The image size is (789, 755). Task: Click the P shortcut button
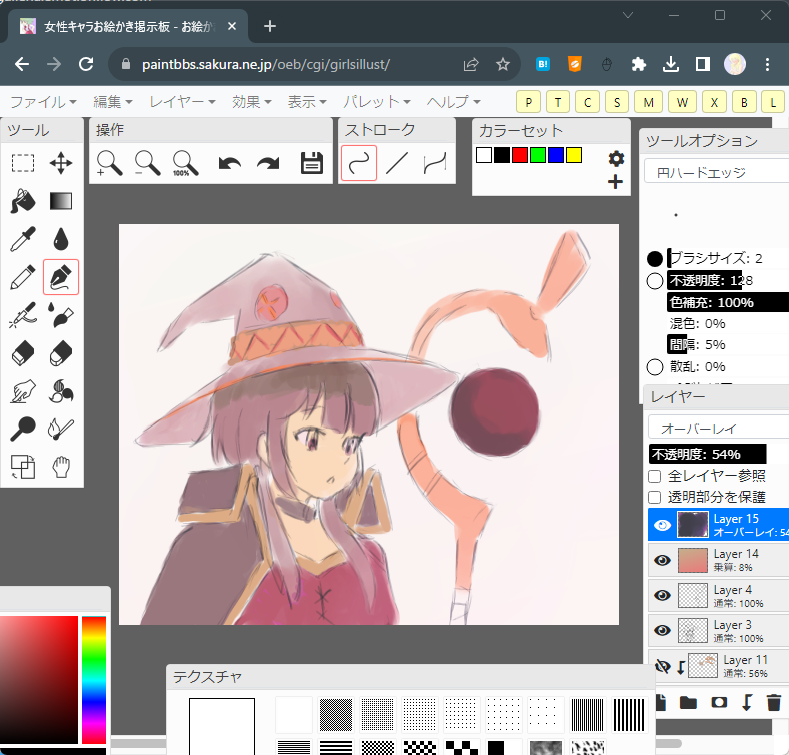[528, 103]
